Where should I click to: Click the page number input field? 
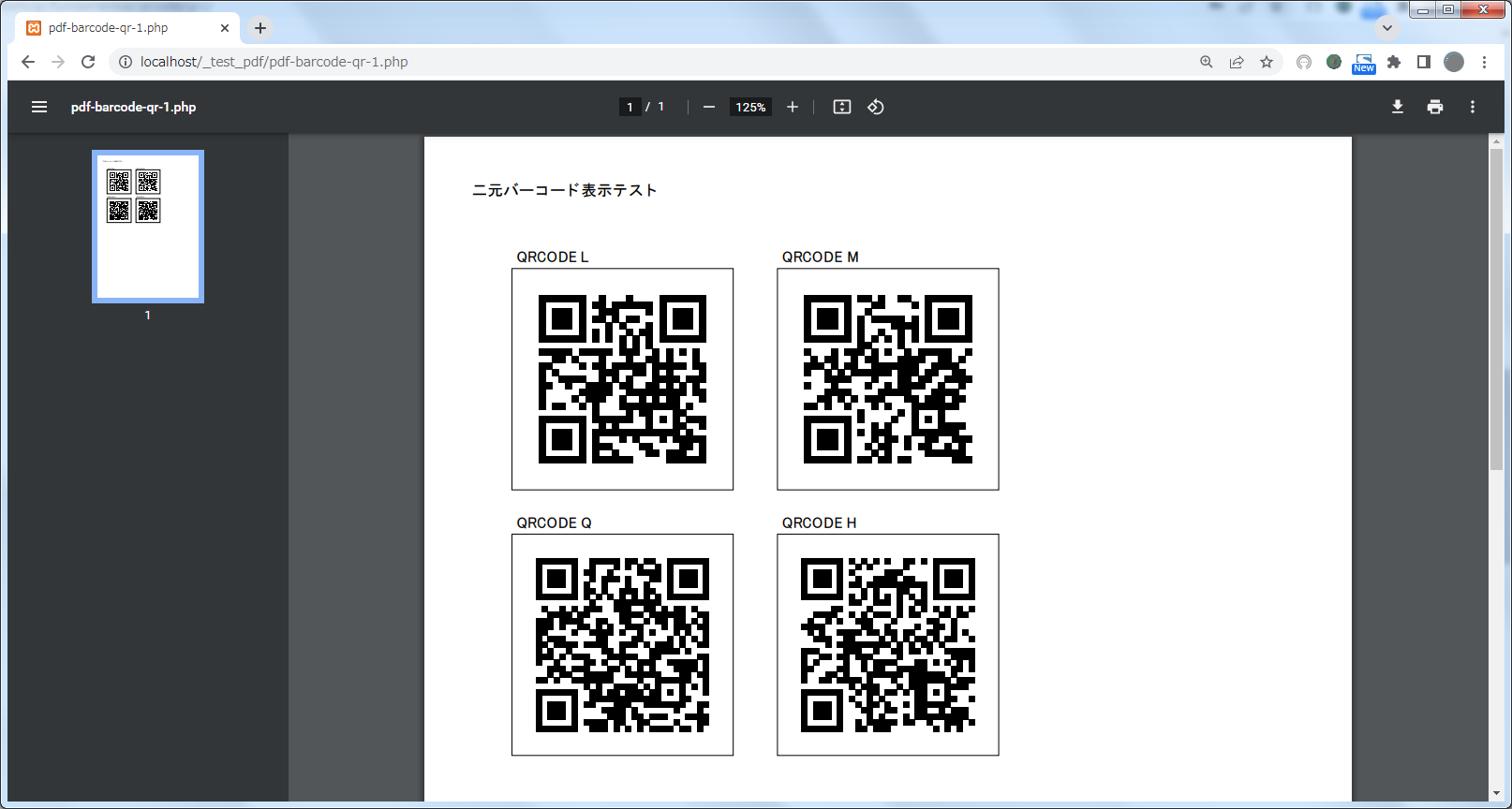coord(630,107)
